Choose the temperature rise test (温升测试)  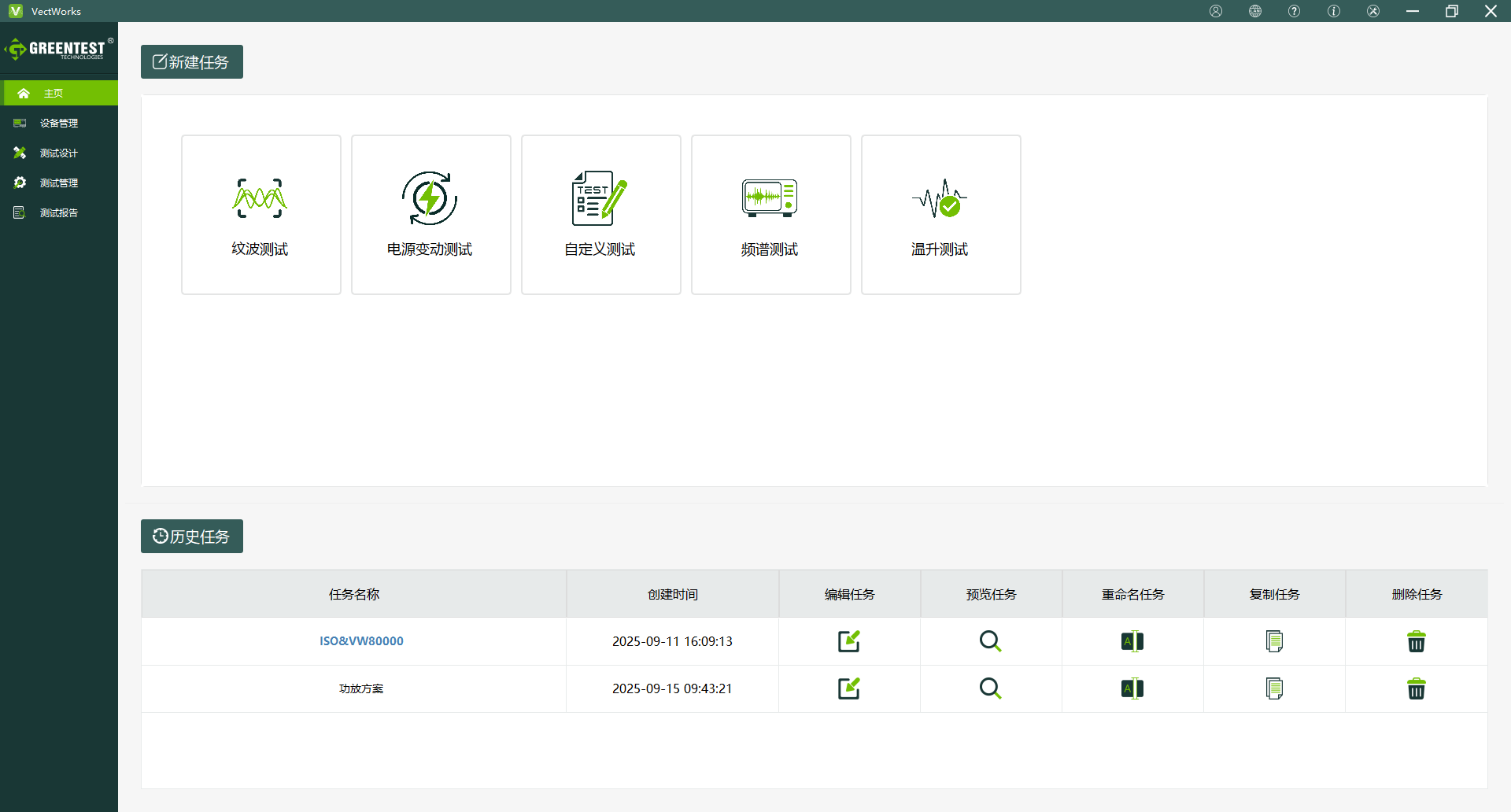pos(940,215)
